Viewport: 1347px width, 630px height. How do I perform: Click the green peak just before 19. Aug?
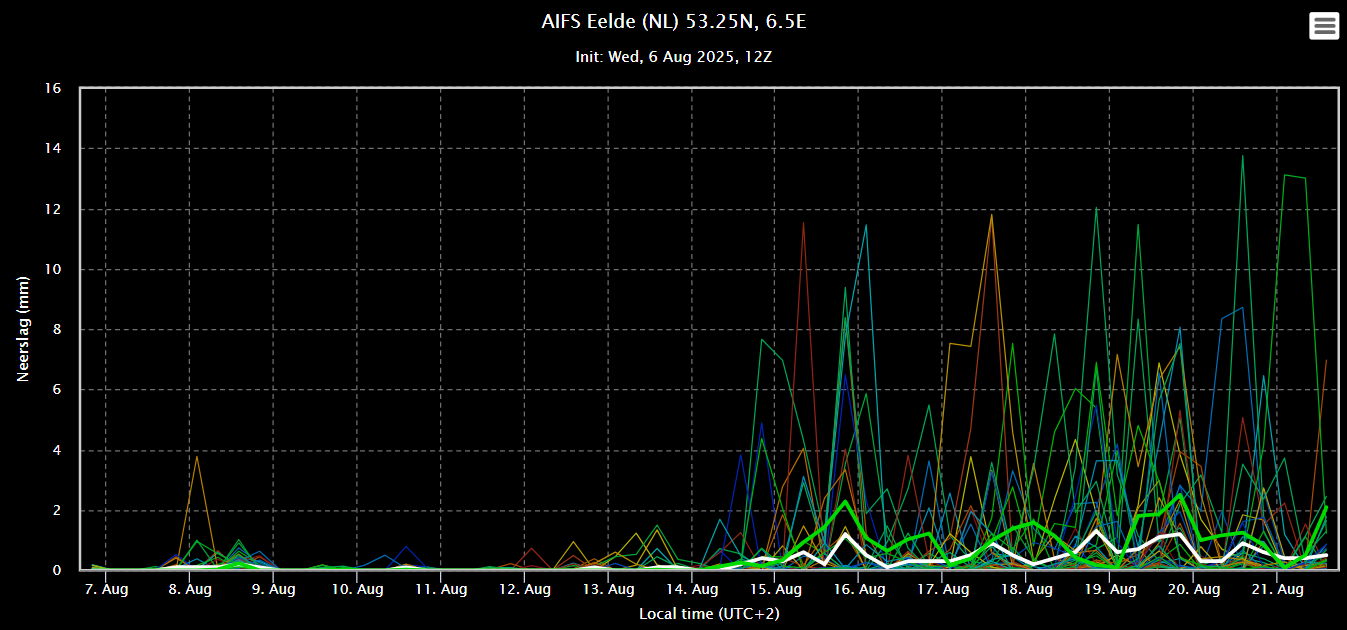(x=1097, y=208)
